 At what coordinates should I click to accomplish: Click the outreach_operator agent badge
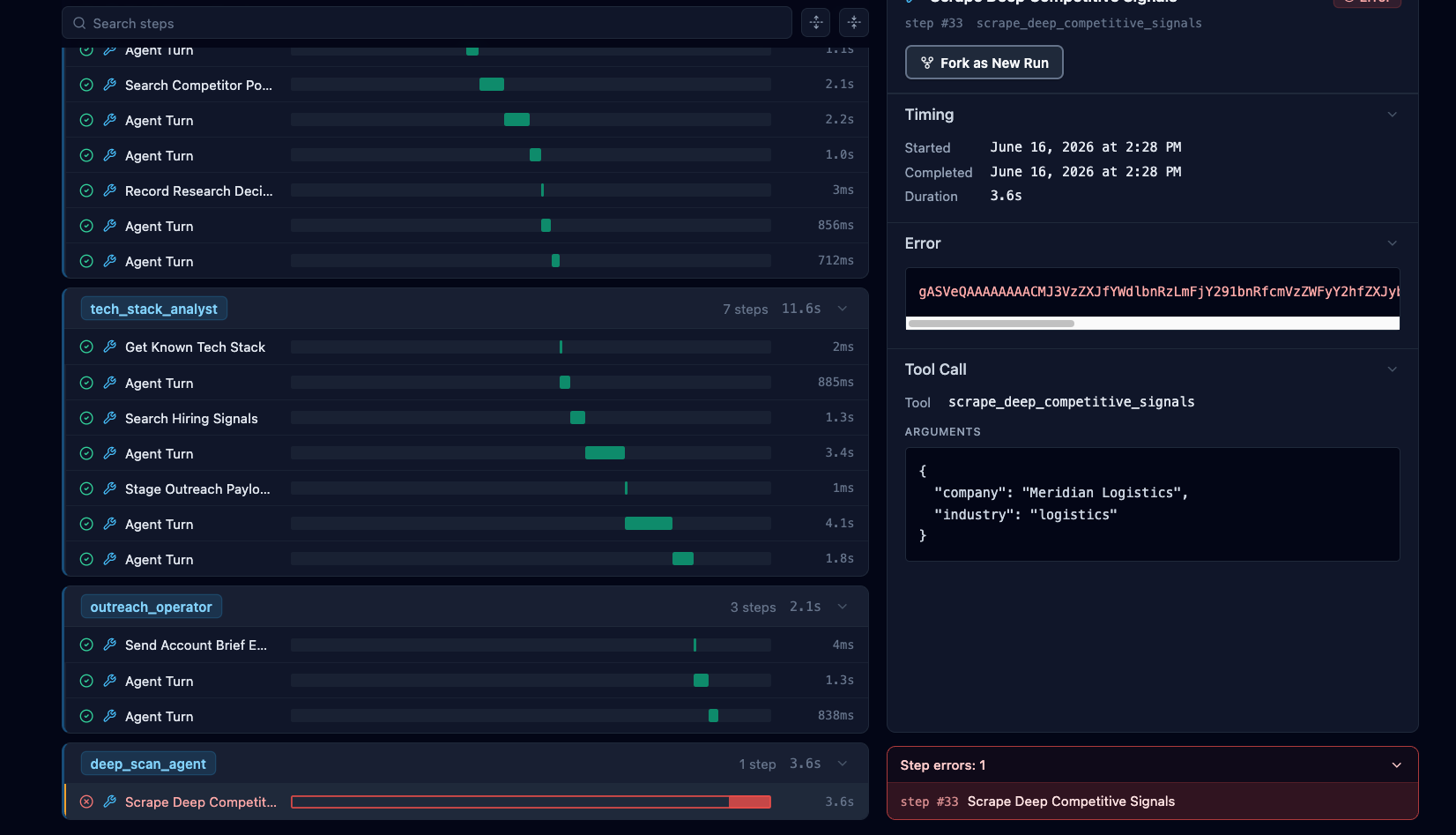click(x=152, y=607)
